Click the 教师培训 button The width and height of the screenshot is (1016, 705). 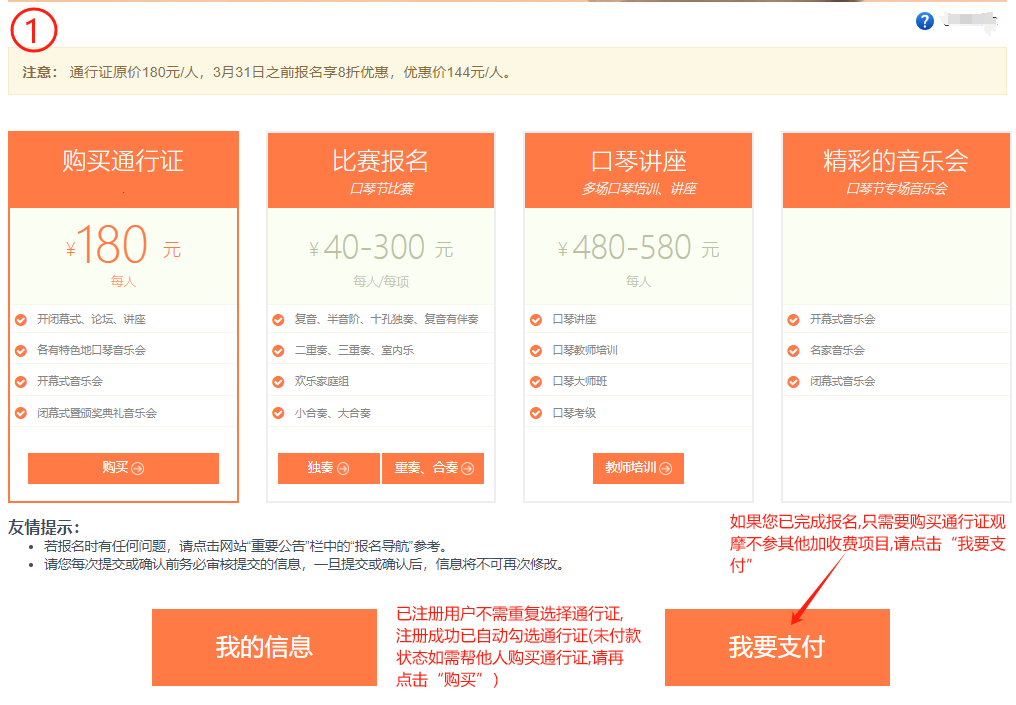click(638, 468)
